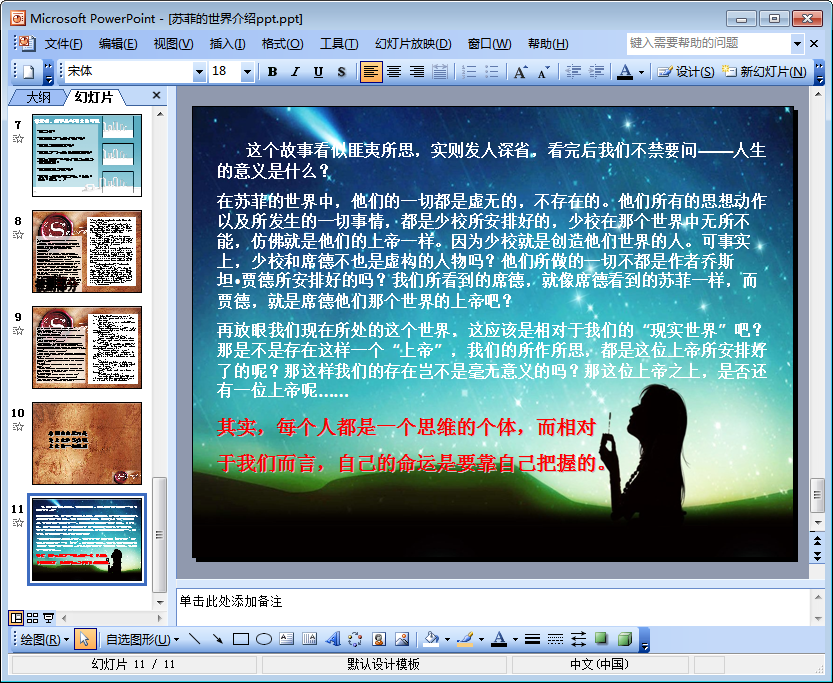Open the font name dropdown
The width and height of the screenshot is (833, 683).
(199, 72)
